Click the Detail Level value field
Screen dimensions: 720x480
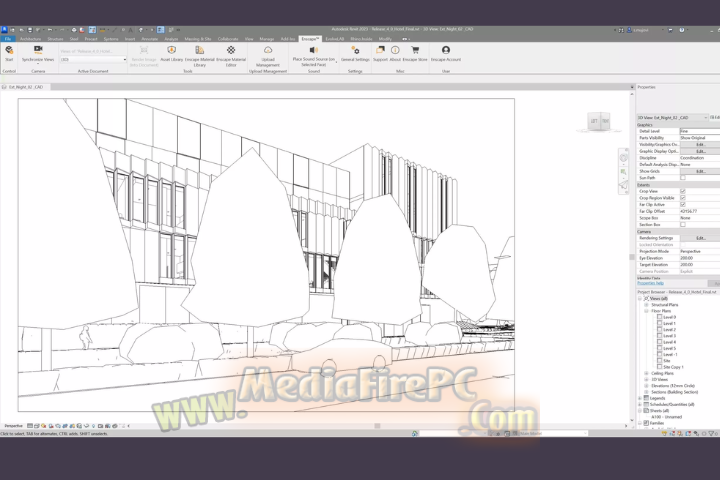pos(700,131)
